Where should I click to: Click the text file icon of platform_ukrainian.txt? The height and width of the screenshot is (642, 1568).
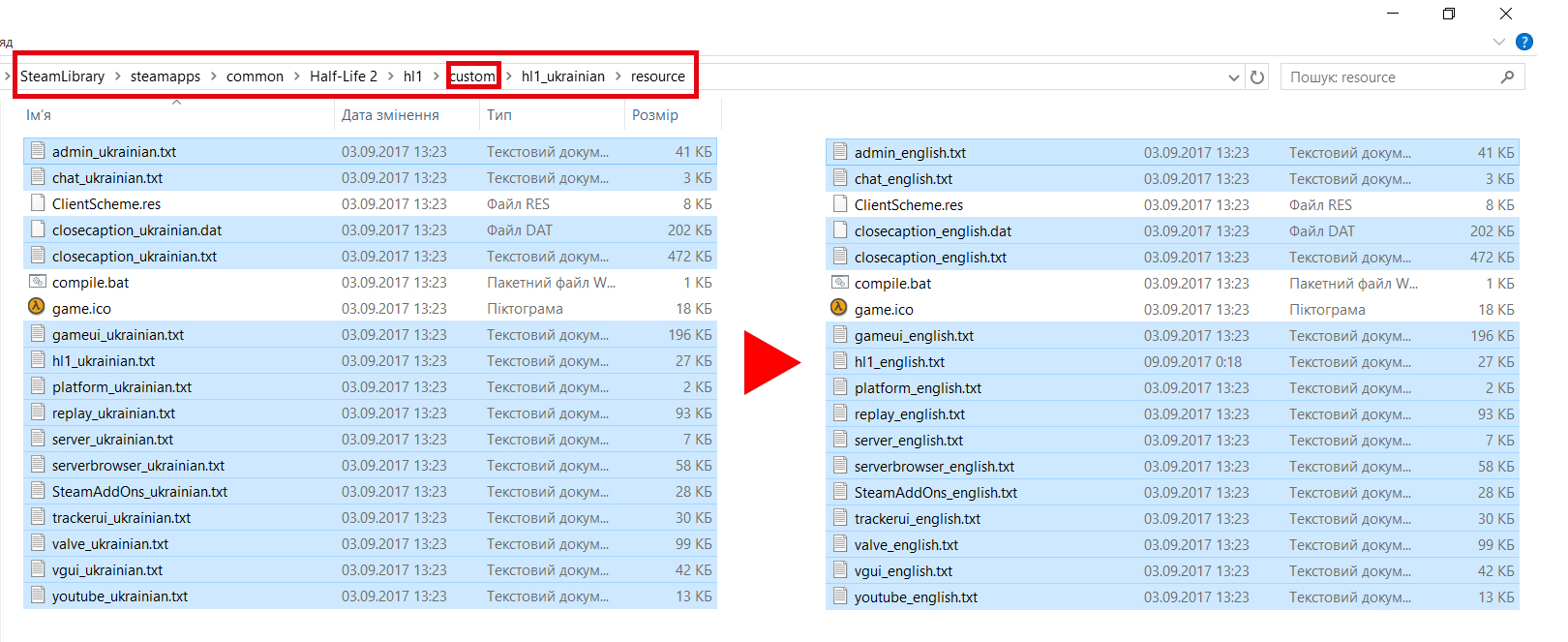tap(38, 386)
